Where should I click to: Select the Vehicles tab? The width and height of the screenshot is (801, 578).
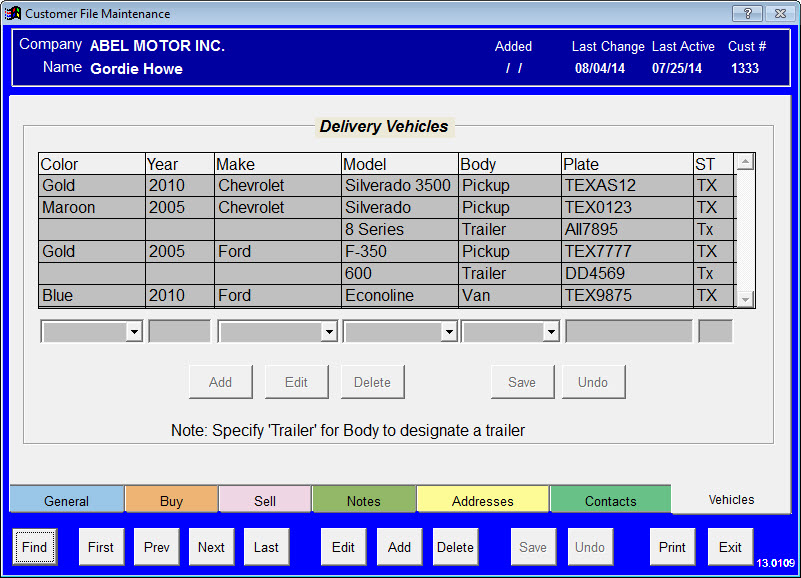[x=731, y=499]
